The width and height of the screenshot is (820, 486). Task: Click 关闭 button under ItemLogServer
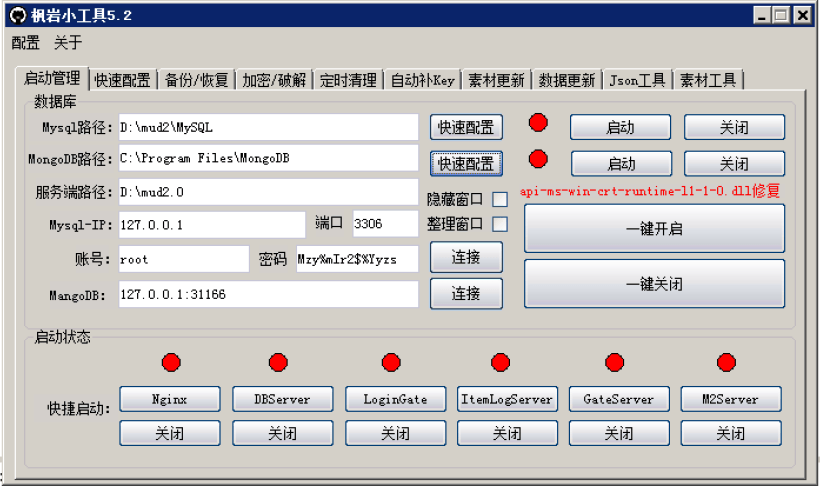[x=507, y=433]
